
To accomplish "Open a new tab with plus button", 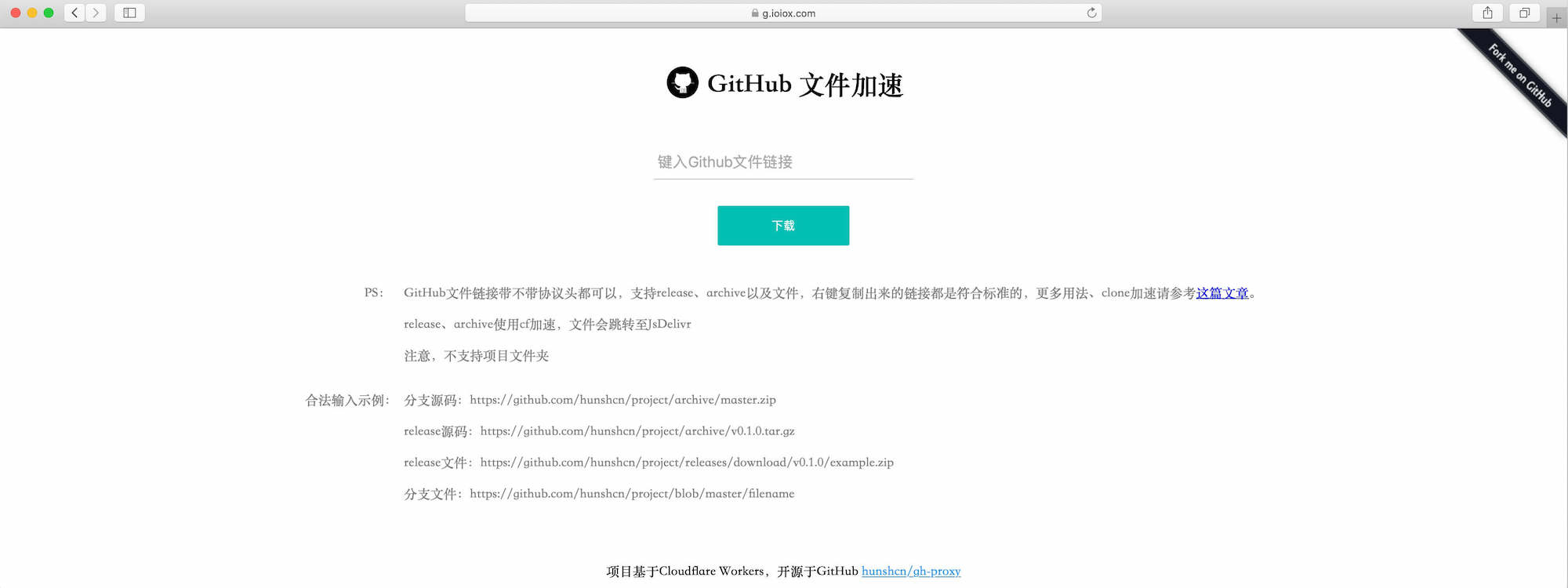I will 1556,17.
